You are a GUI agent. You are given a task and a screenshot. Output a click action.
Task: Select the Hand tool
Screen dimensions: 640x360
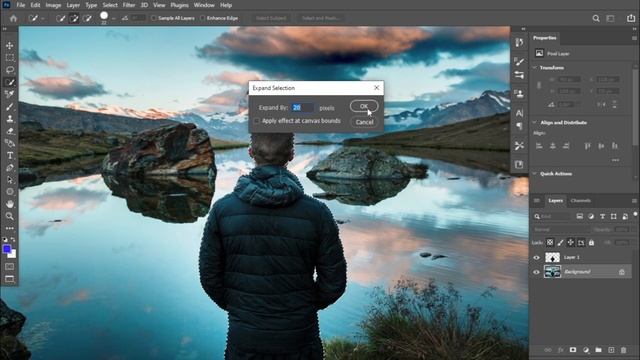click(9, 204)
